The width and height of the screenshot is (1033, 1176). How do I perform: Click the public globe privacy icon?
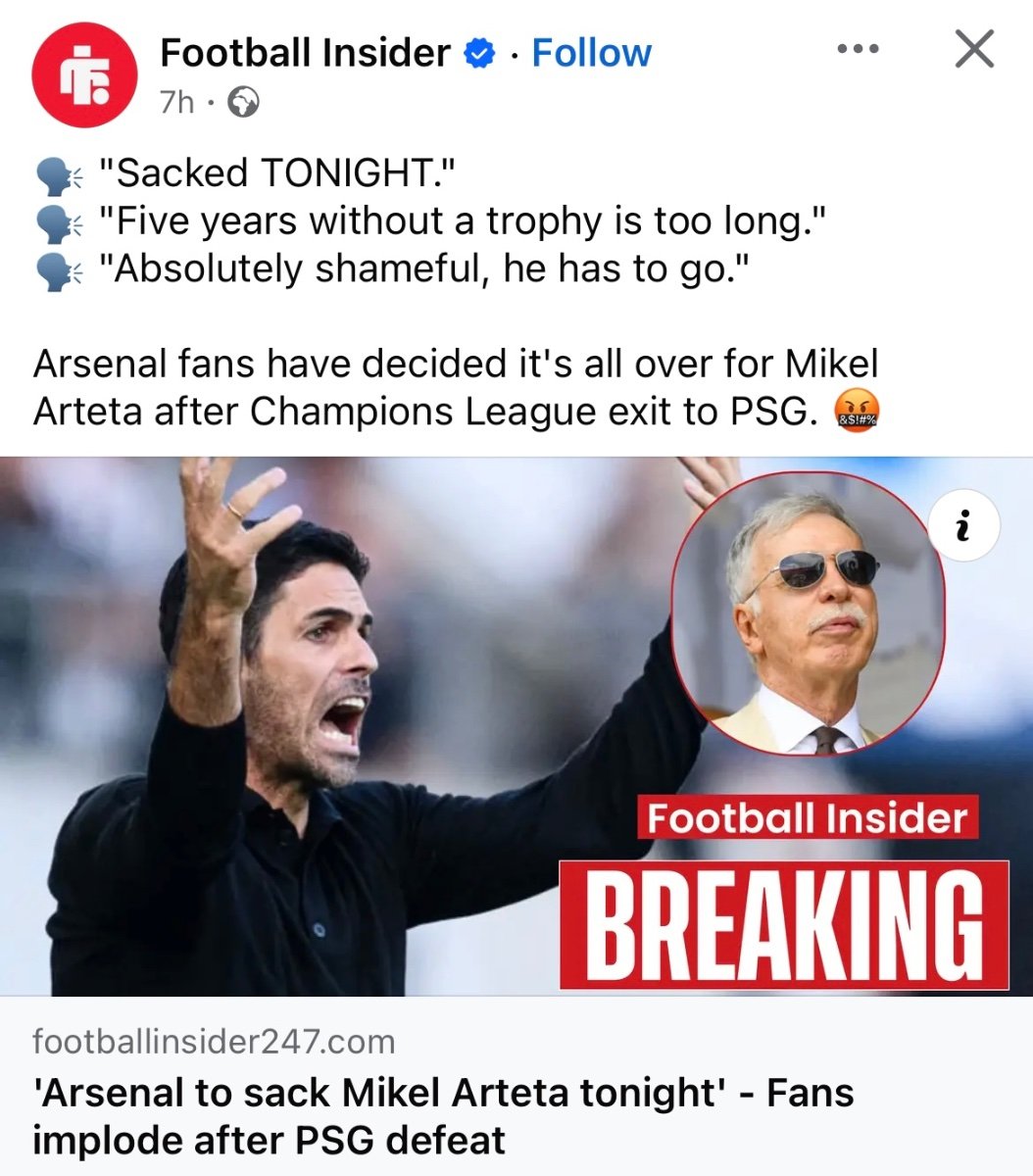coord(243,102)
